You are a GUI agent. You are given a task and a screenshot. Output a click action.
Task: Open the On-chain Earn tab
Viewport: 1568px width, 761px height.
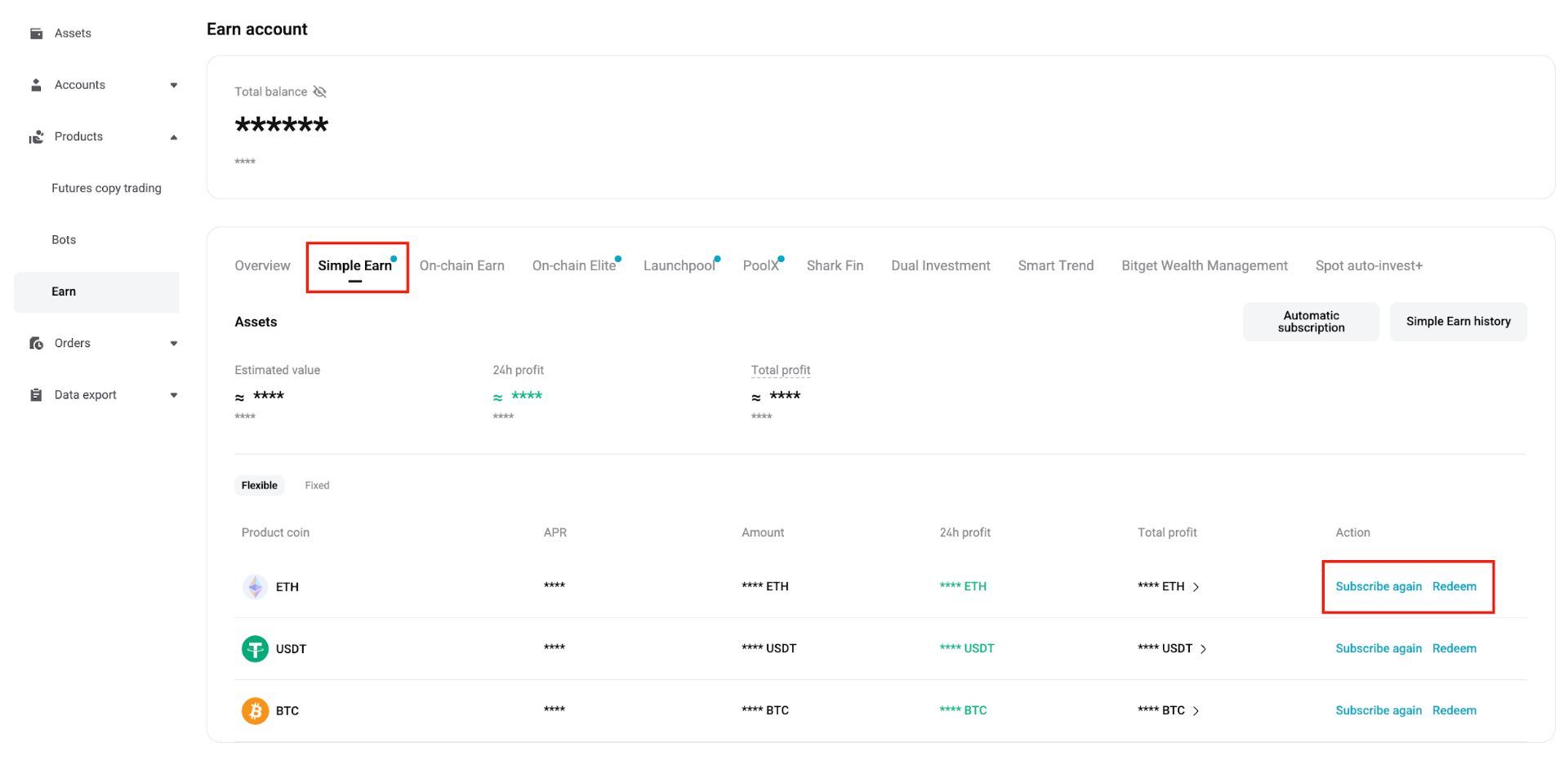point(462,265)
